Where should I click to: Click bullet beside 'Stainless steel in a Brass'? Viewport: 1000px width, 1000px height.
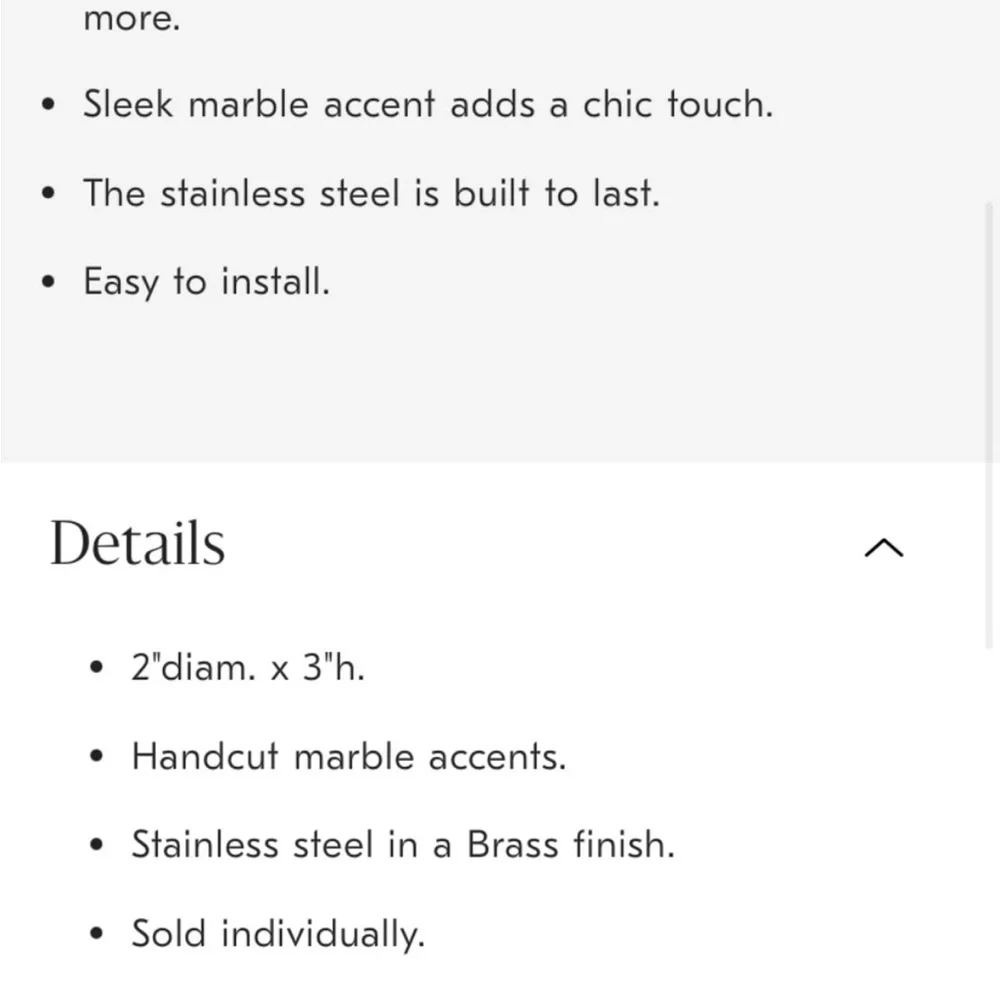96,844
